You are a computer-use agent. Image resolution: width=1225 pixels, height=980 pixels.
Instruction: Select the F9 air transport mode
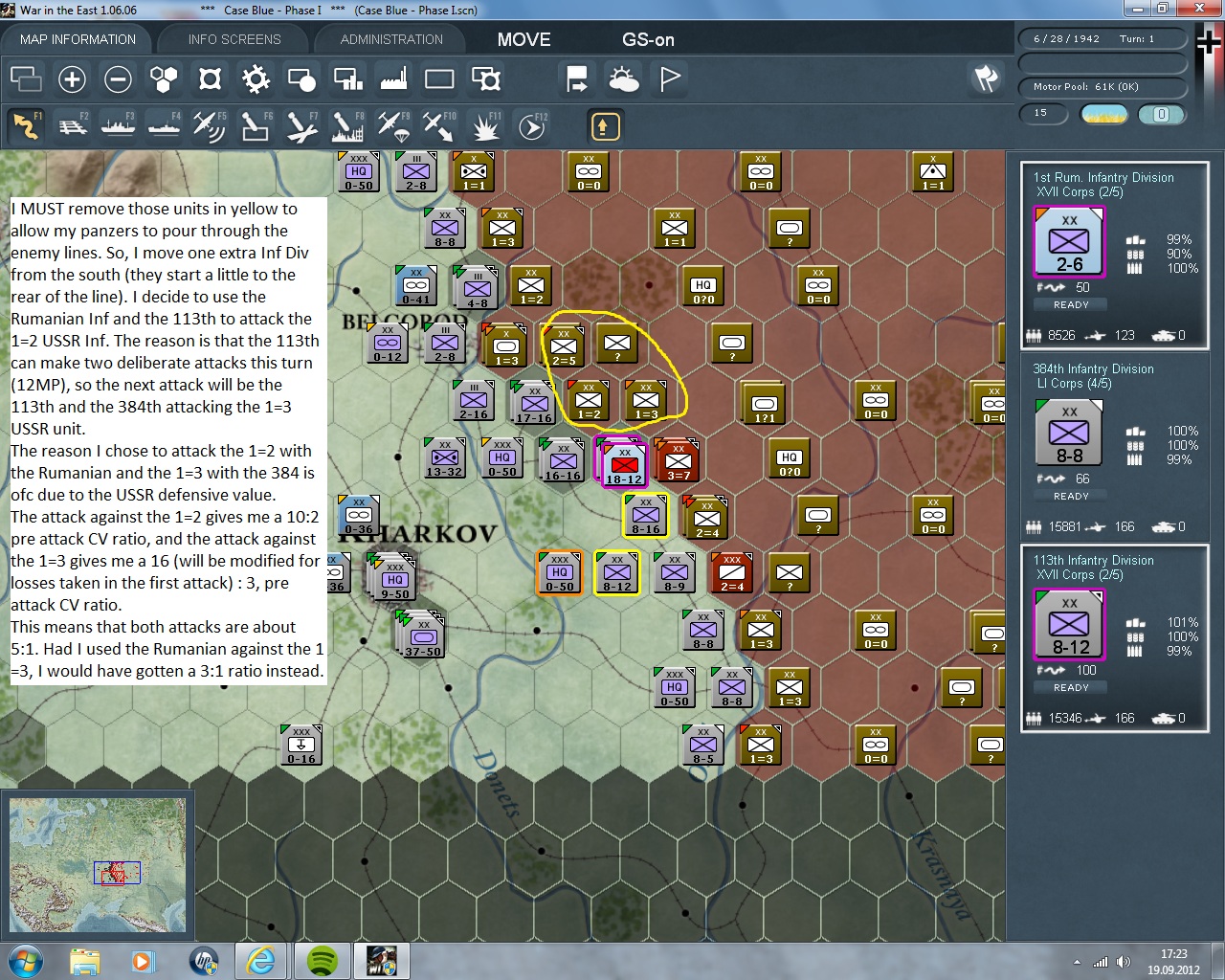pyautogui.click(x=393, y=126)
